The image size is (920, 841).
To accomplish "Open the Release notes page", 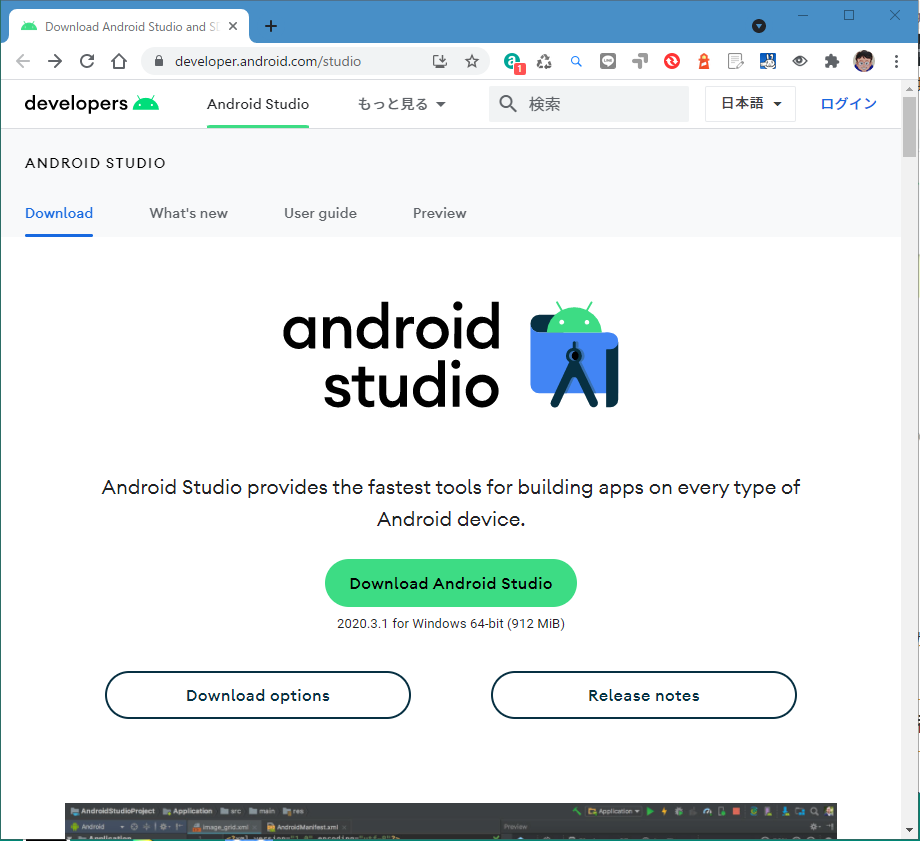I will pos(643,694).
